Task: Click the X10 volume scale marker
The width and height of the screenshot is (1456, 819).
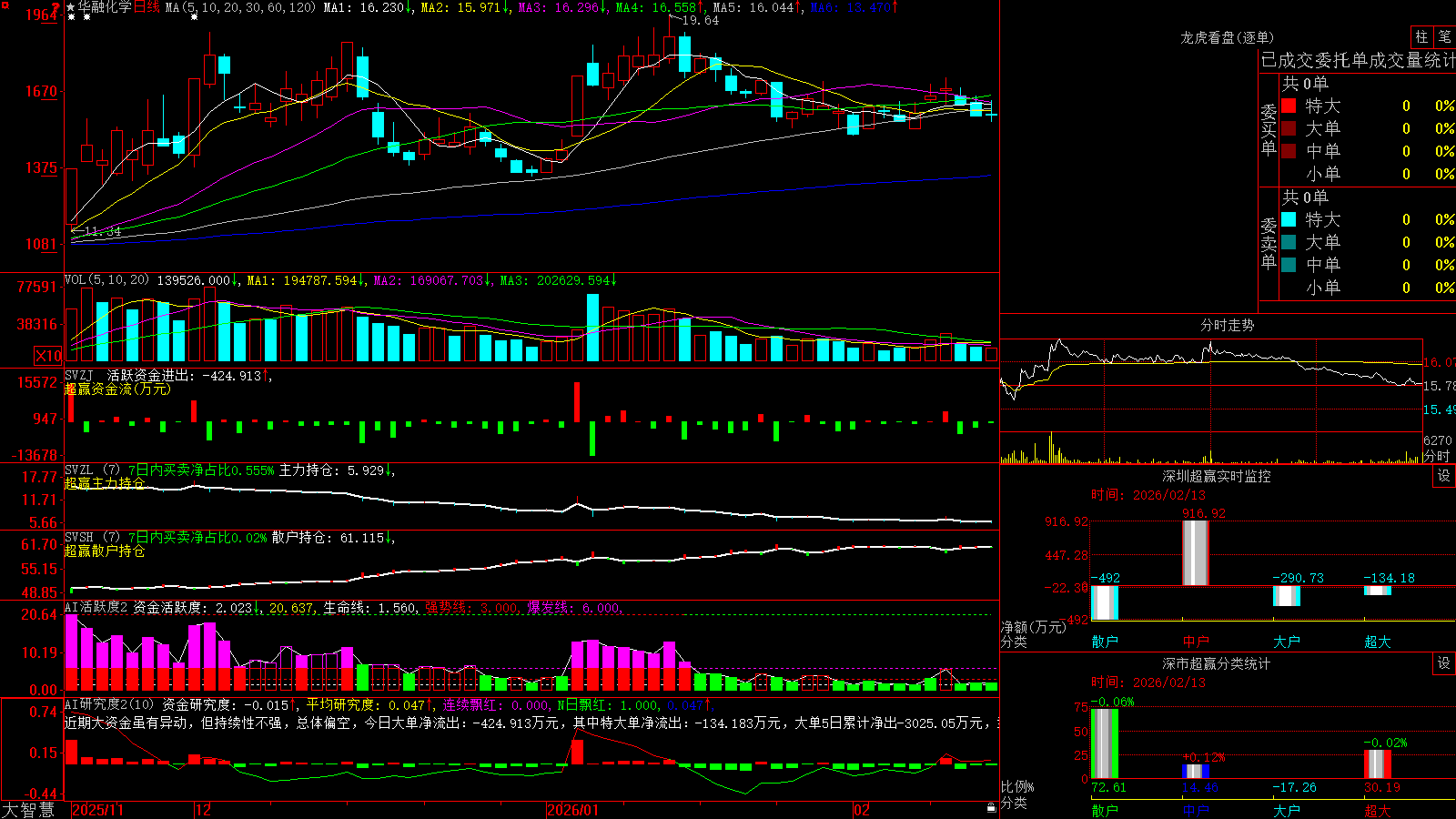Action: coord(48,356)
